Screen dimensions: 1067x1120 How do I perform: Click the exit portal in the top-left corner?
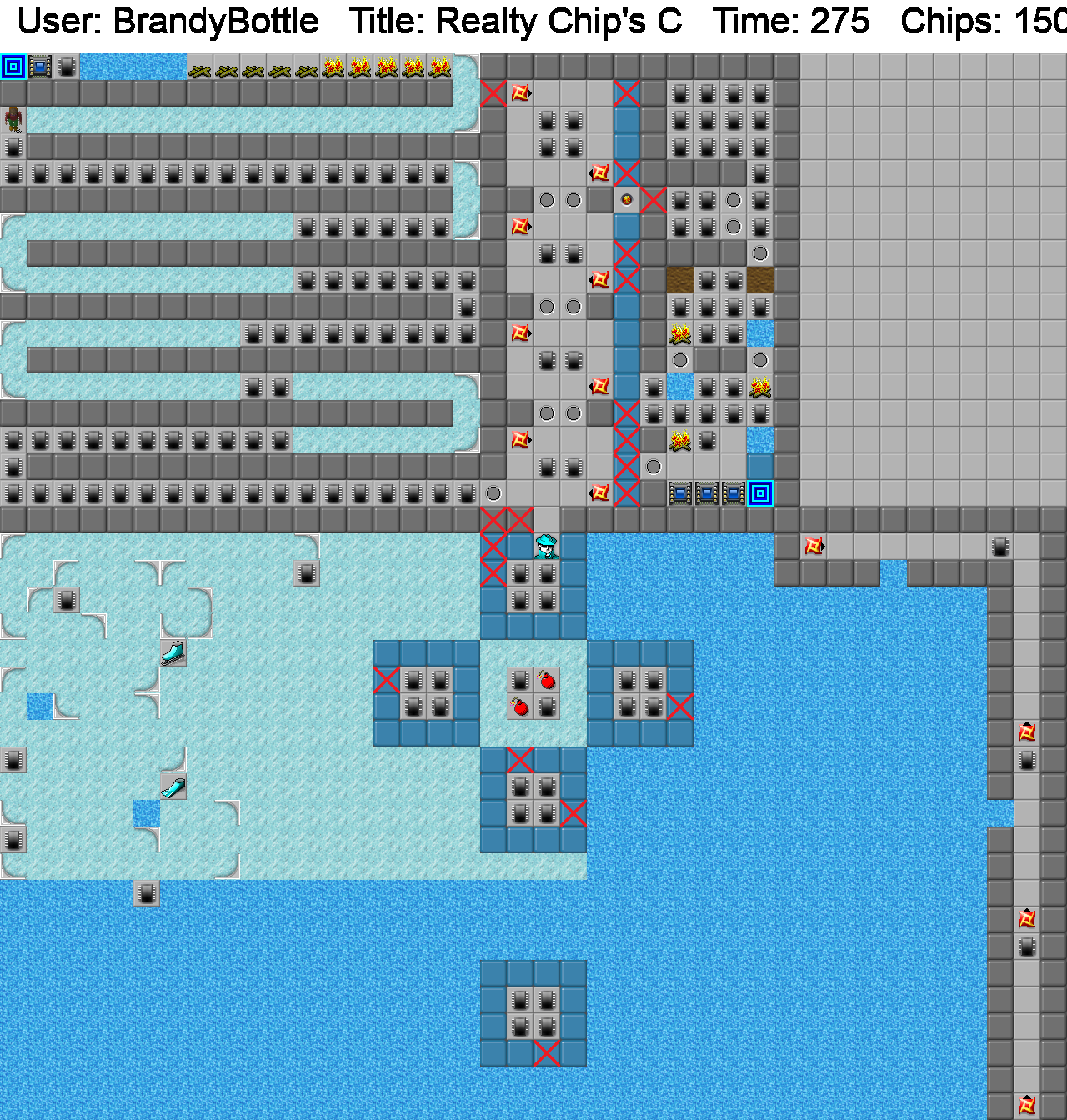[x=13, y=67]
